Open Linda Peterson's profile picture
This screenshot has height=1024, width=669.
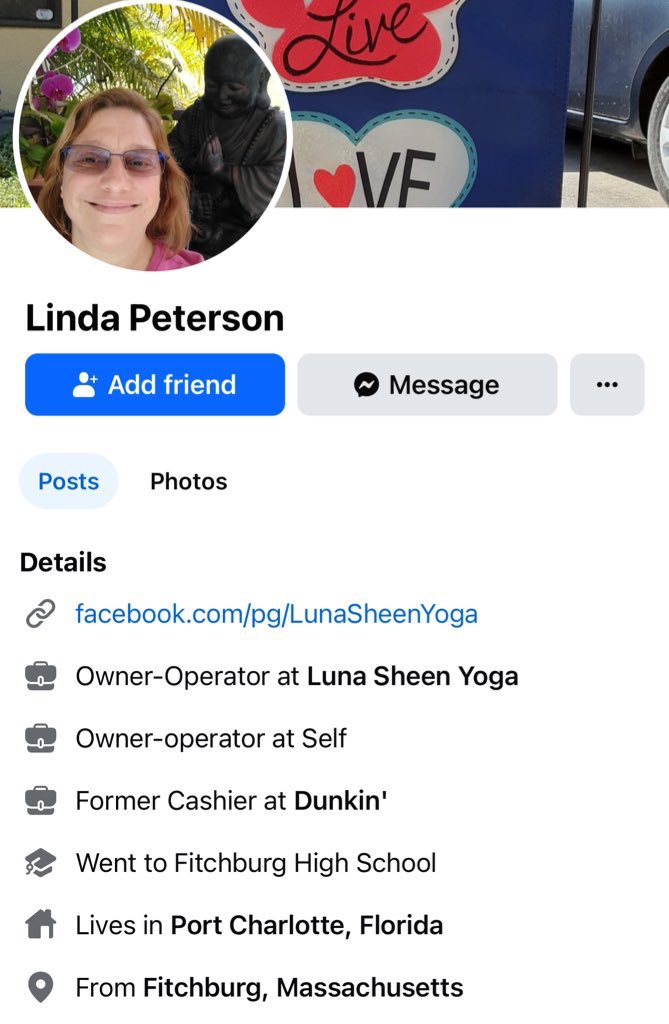coord(152,136)
